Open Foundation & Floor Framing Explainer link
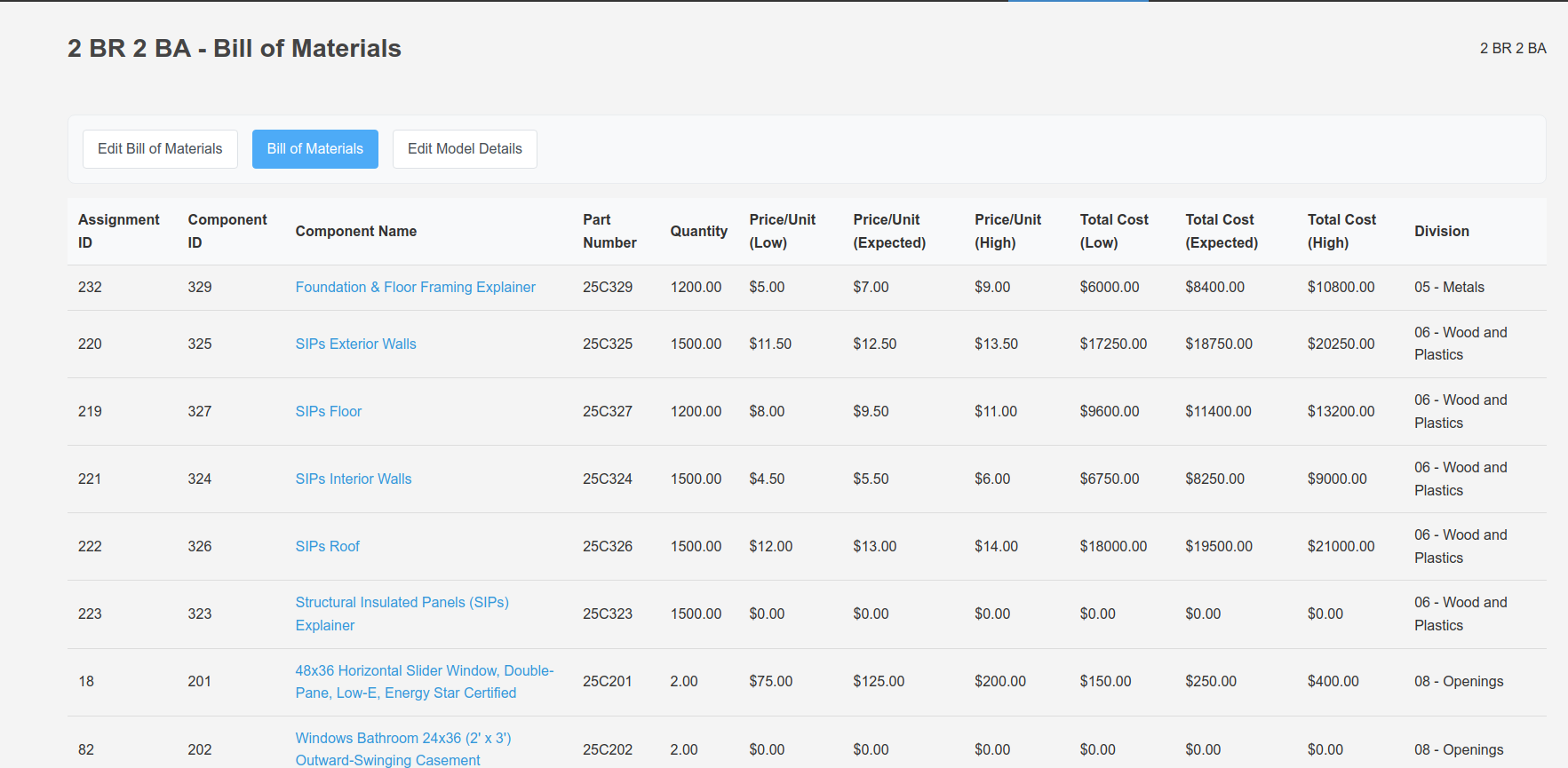The height and width of the screenshot is (768, 1568). pyautogui.click(x=416, y=288)
